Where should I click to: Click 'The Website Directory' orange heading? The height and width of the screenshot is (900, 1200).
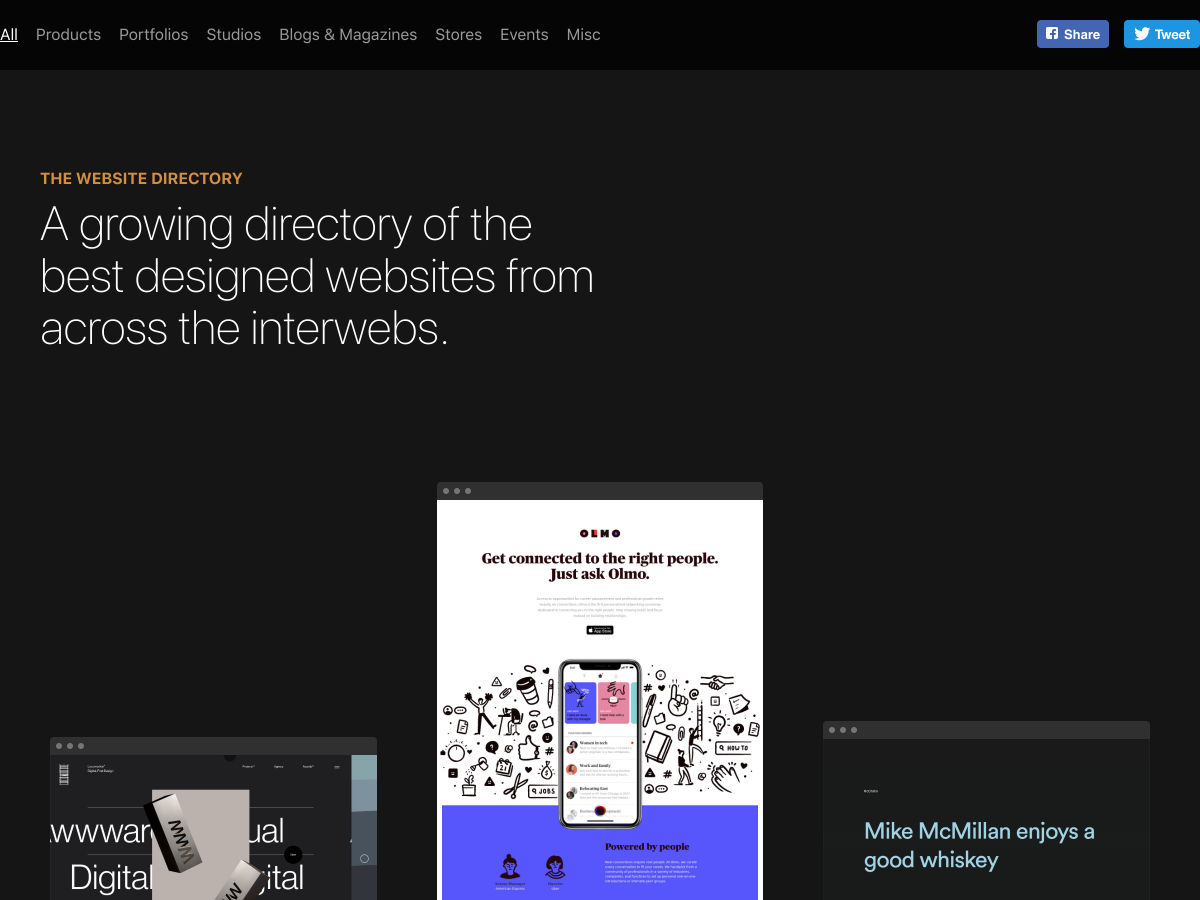(x=141, y=178)
